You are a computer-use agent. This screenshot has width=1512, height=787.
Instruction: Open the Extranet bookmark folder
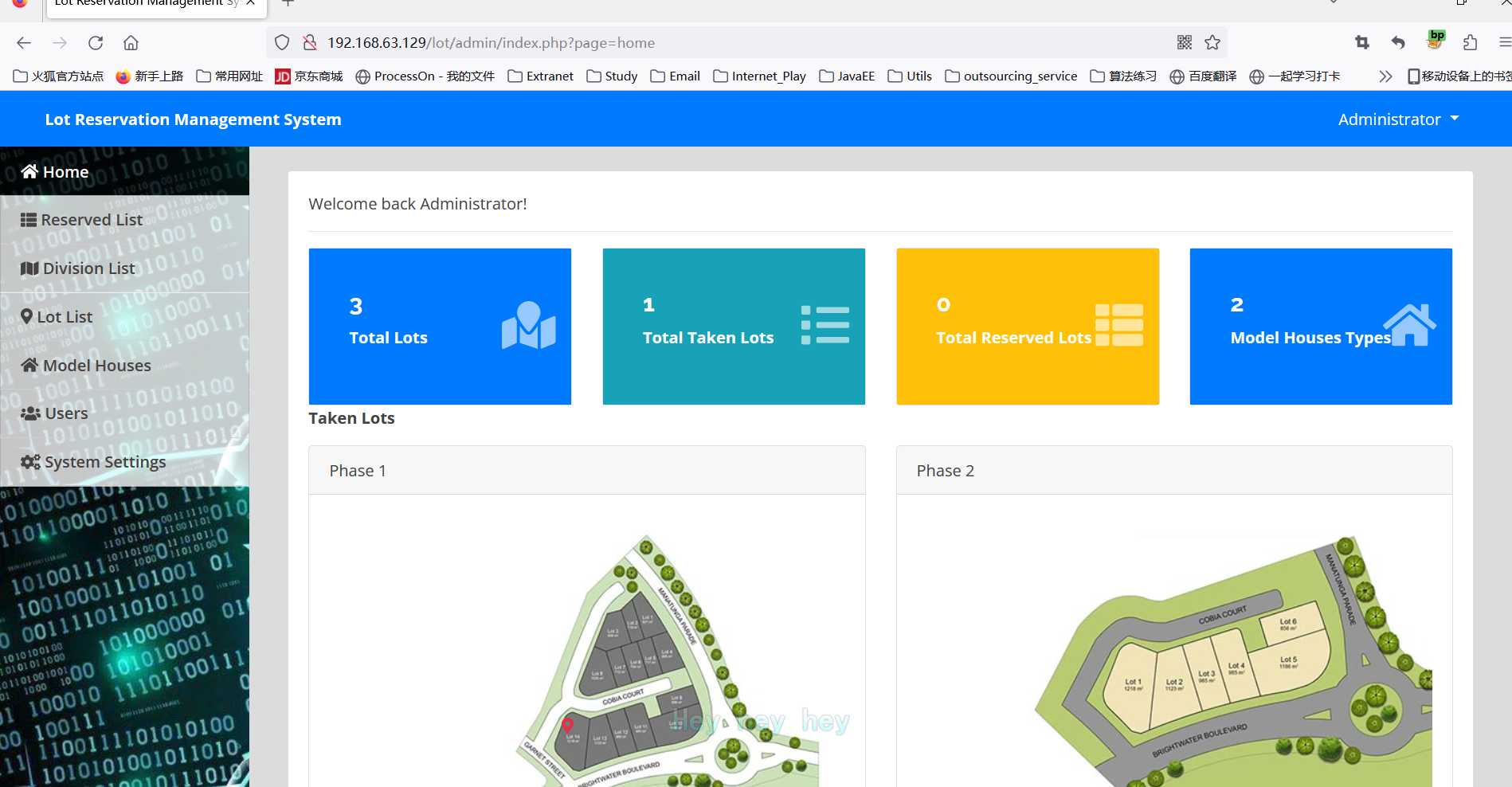541,76
